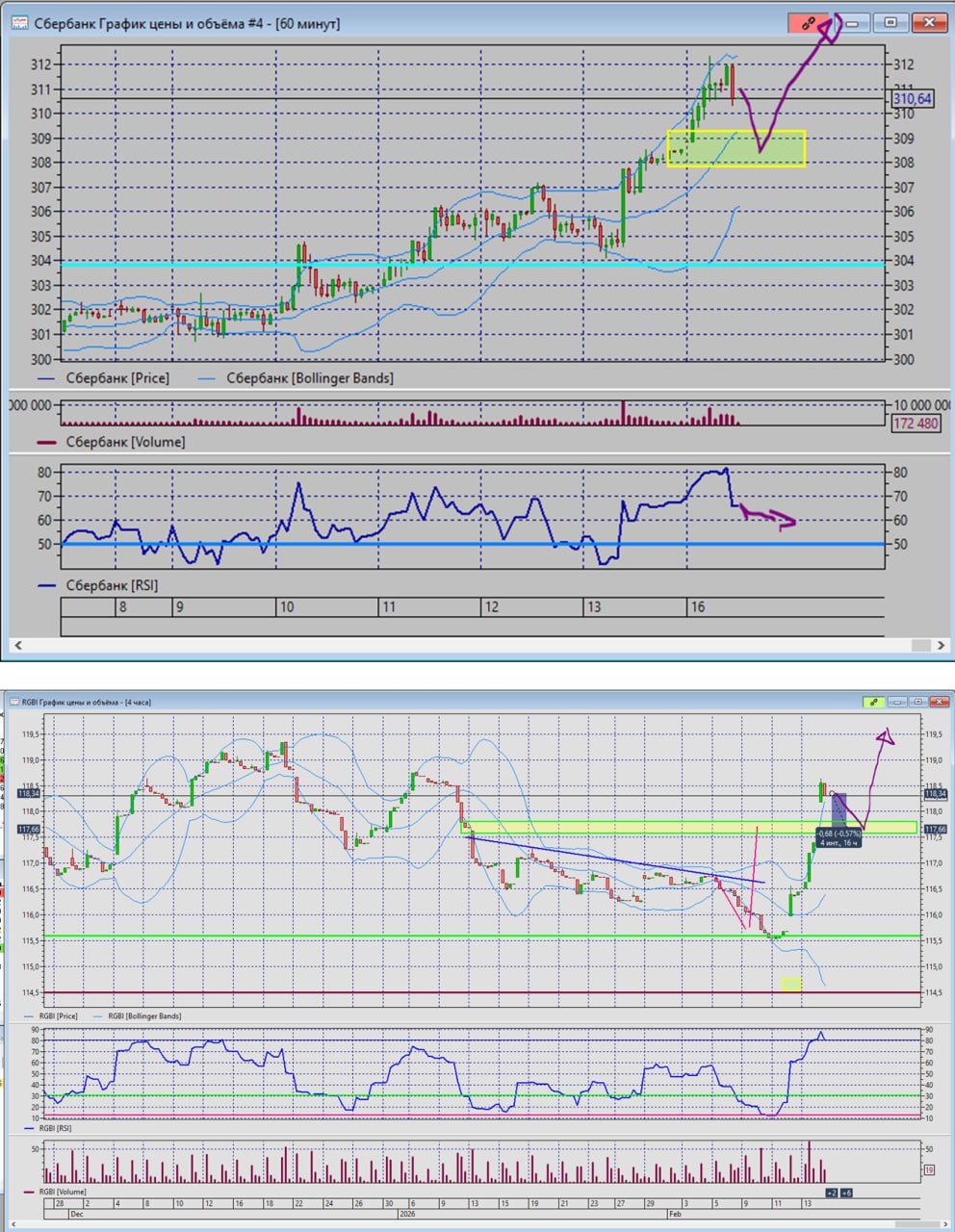
Task: Click the Сбербанк chart window title icon
Action: (x=18, y=23)
